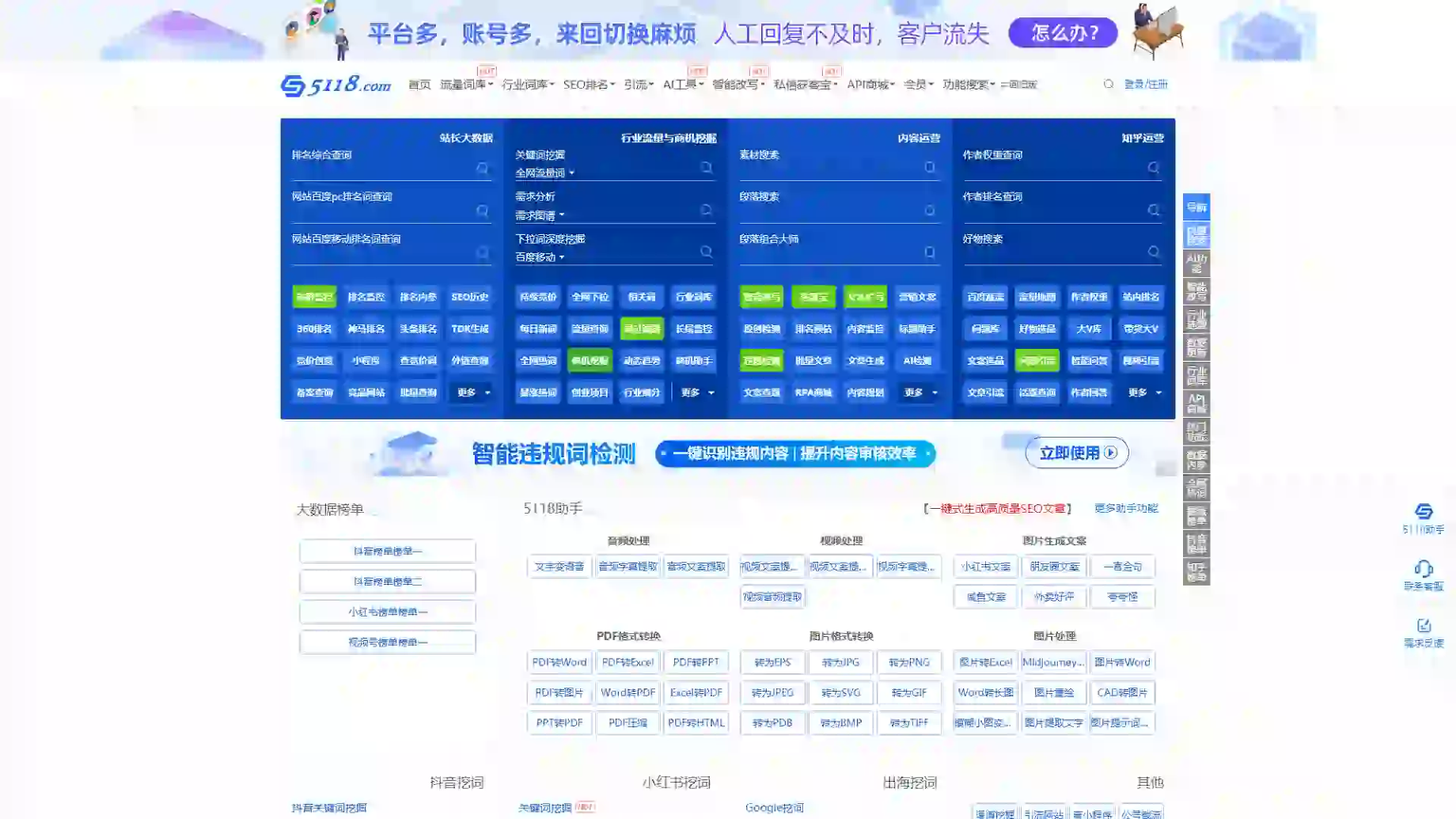Expand the 流量词库 navigation dropdown

466,84
